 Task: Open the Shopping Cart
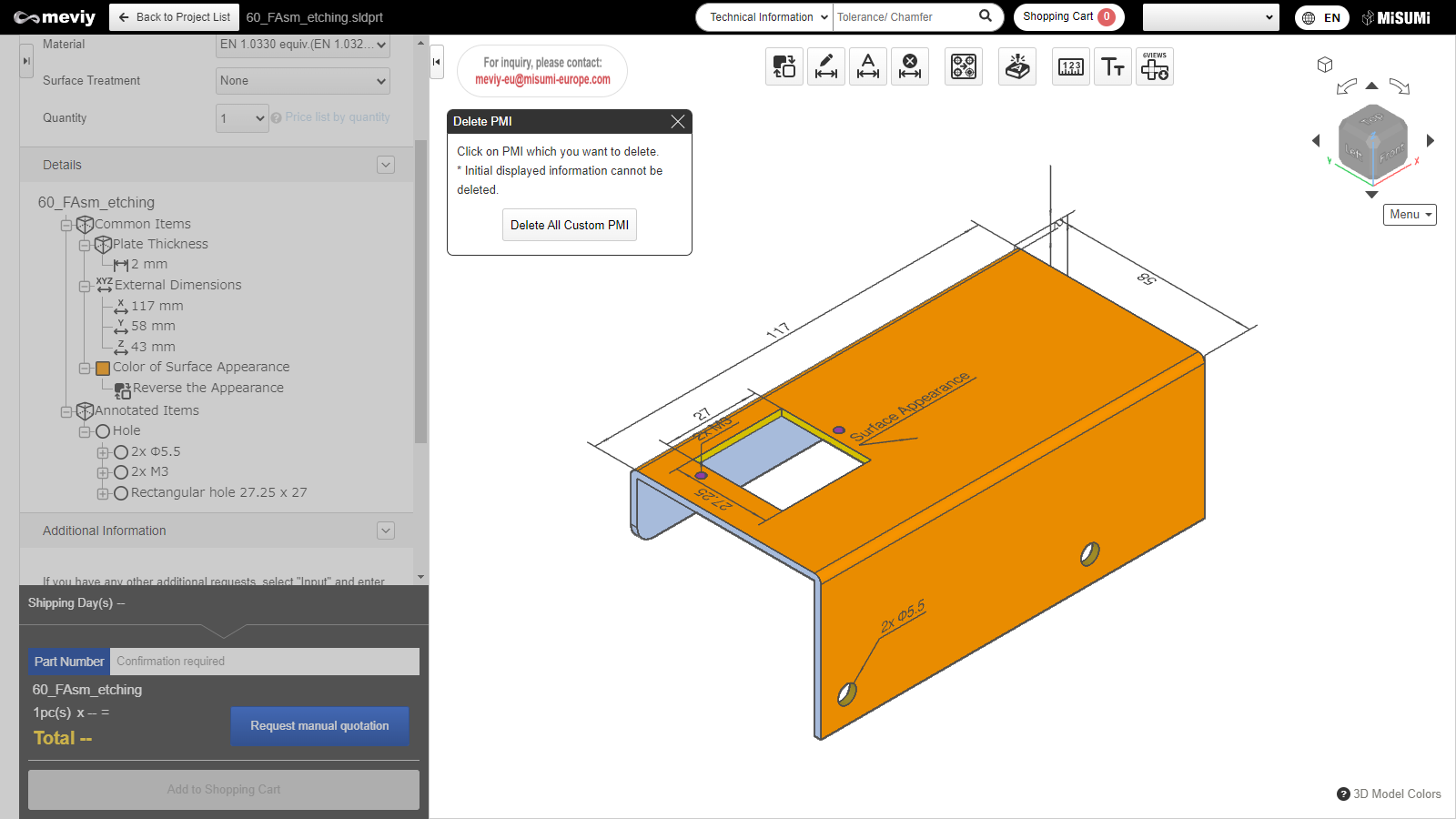[1068, 16]
